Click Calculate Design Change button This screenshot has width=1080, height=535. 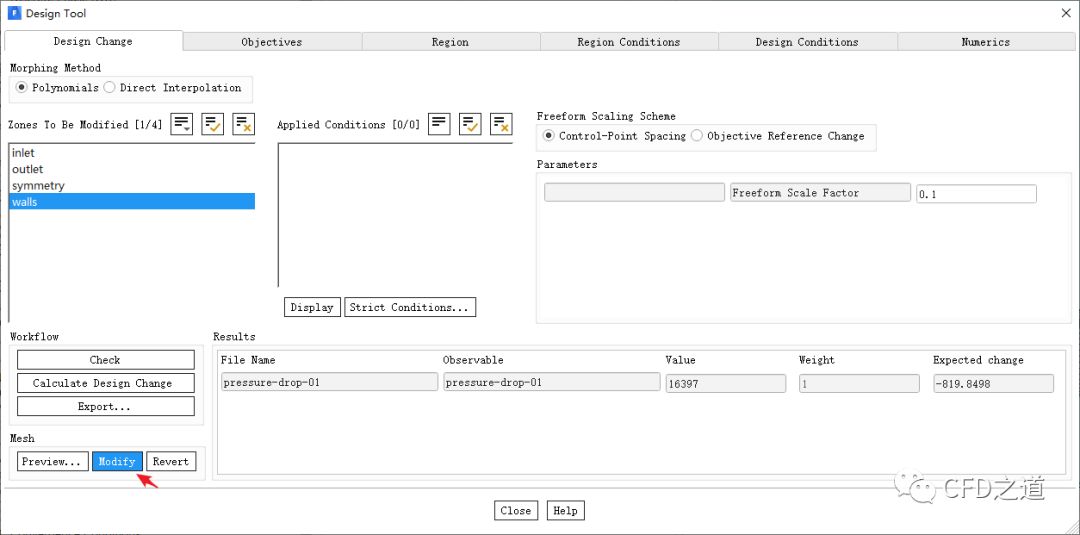click(x=105, y=384)
